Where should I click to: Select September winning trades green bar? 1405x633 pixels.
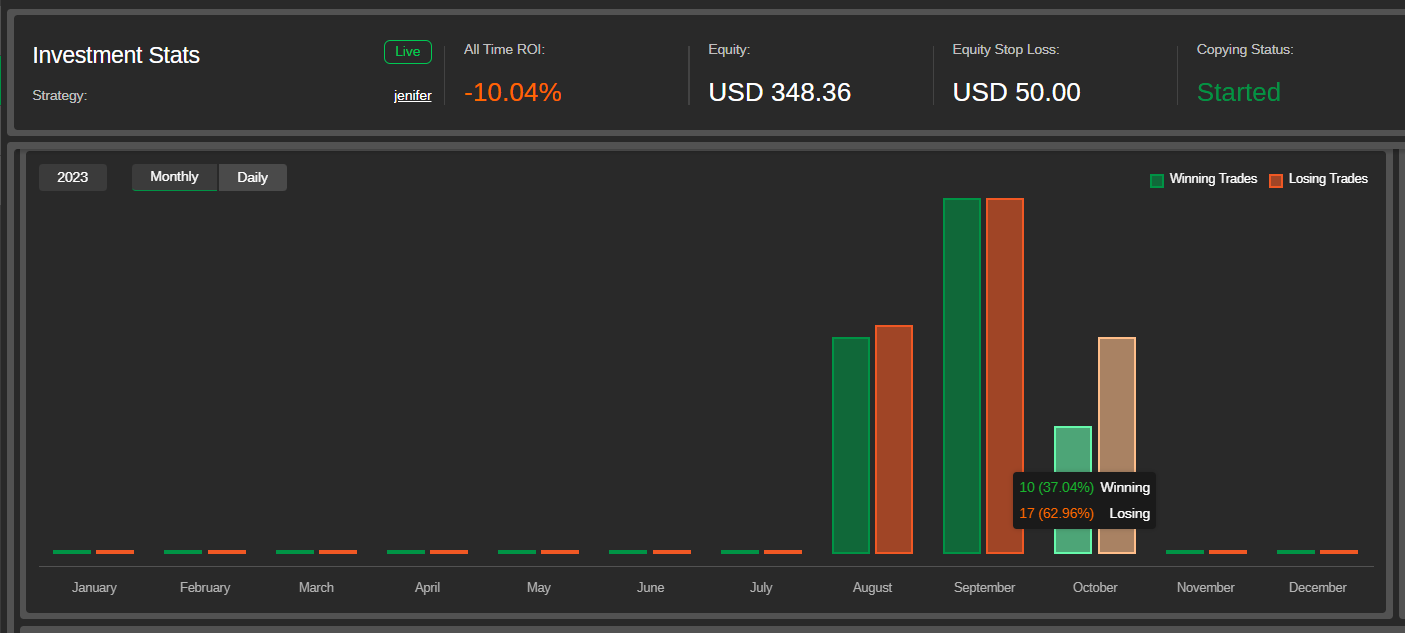click(962, 376)
